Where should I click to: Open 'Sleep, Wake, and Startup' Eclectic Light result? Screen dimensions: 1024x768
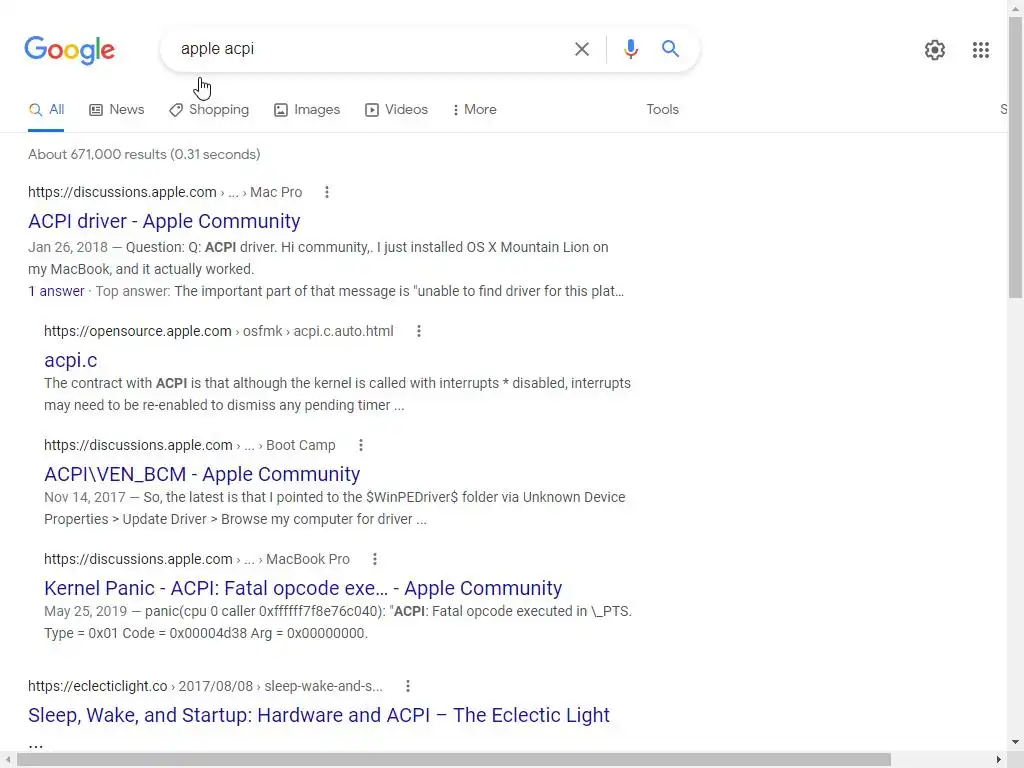tap(319, 715)
